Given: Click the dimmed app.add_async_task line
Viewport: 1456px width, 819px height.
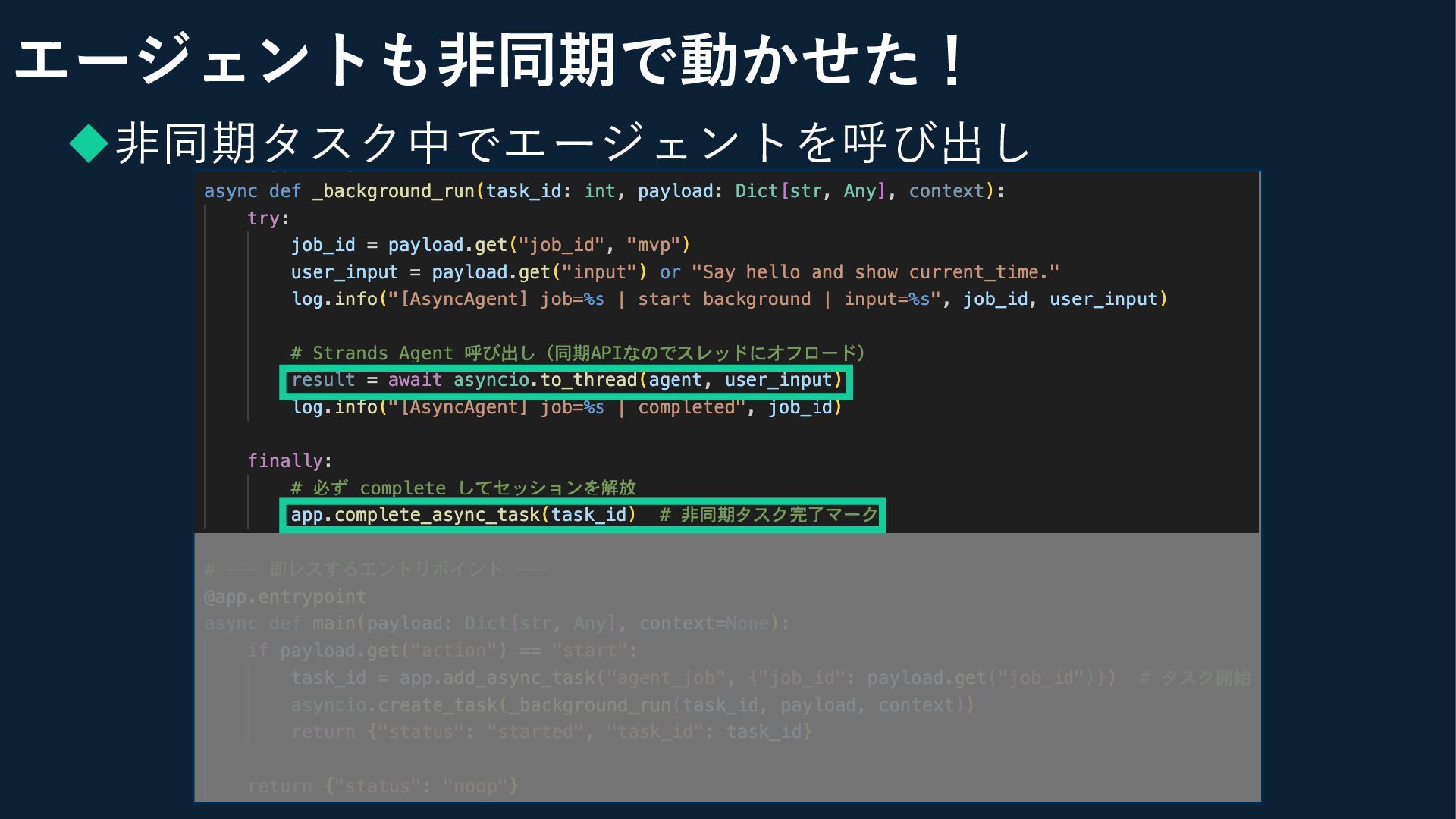Looking at the screenshot, I should [702, 678].
